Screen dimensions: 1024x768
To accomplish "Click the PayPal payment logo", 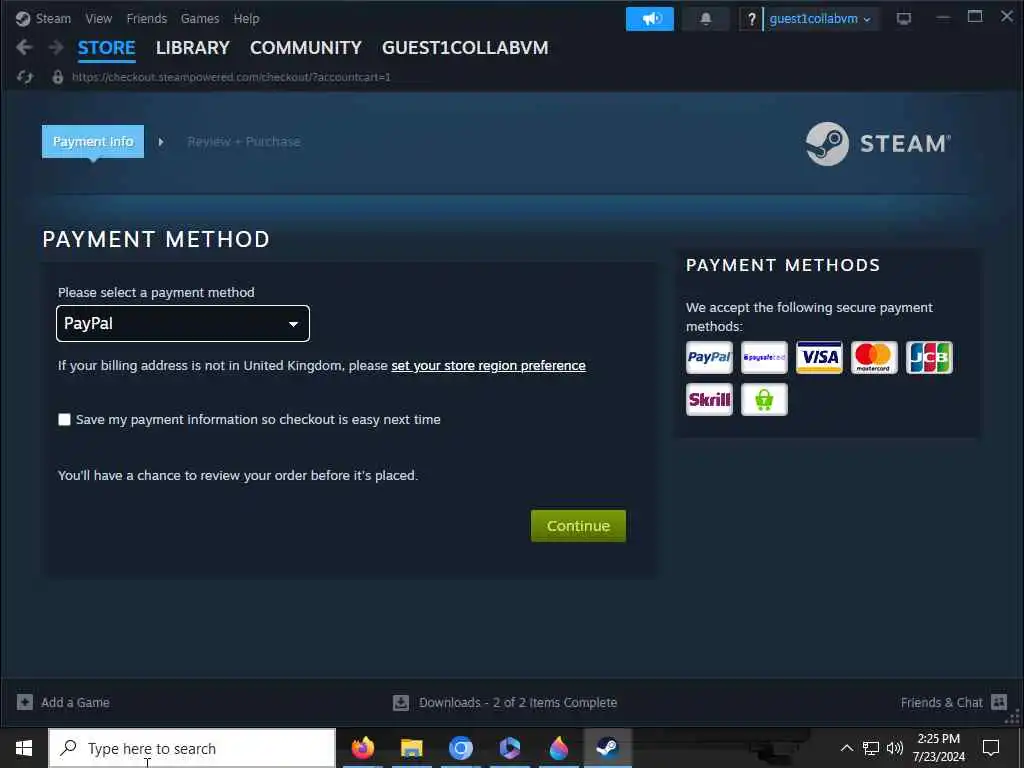I will click(709, 357).
